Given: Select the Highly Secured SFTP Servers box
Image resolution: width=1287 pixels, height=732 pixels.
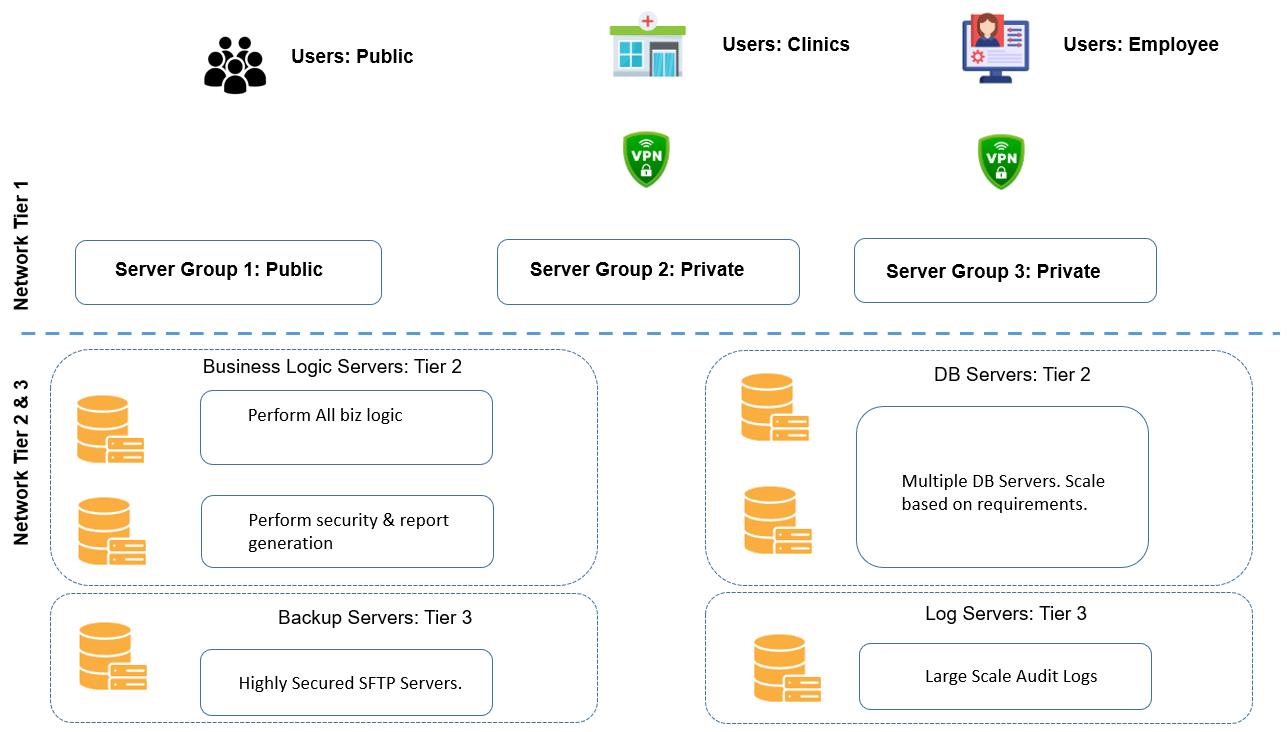Looking at the screenshot, I should tap(346, 682).
